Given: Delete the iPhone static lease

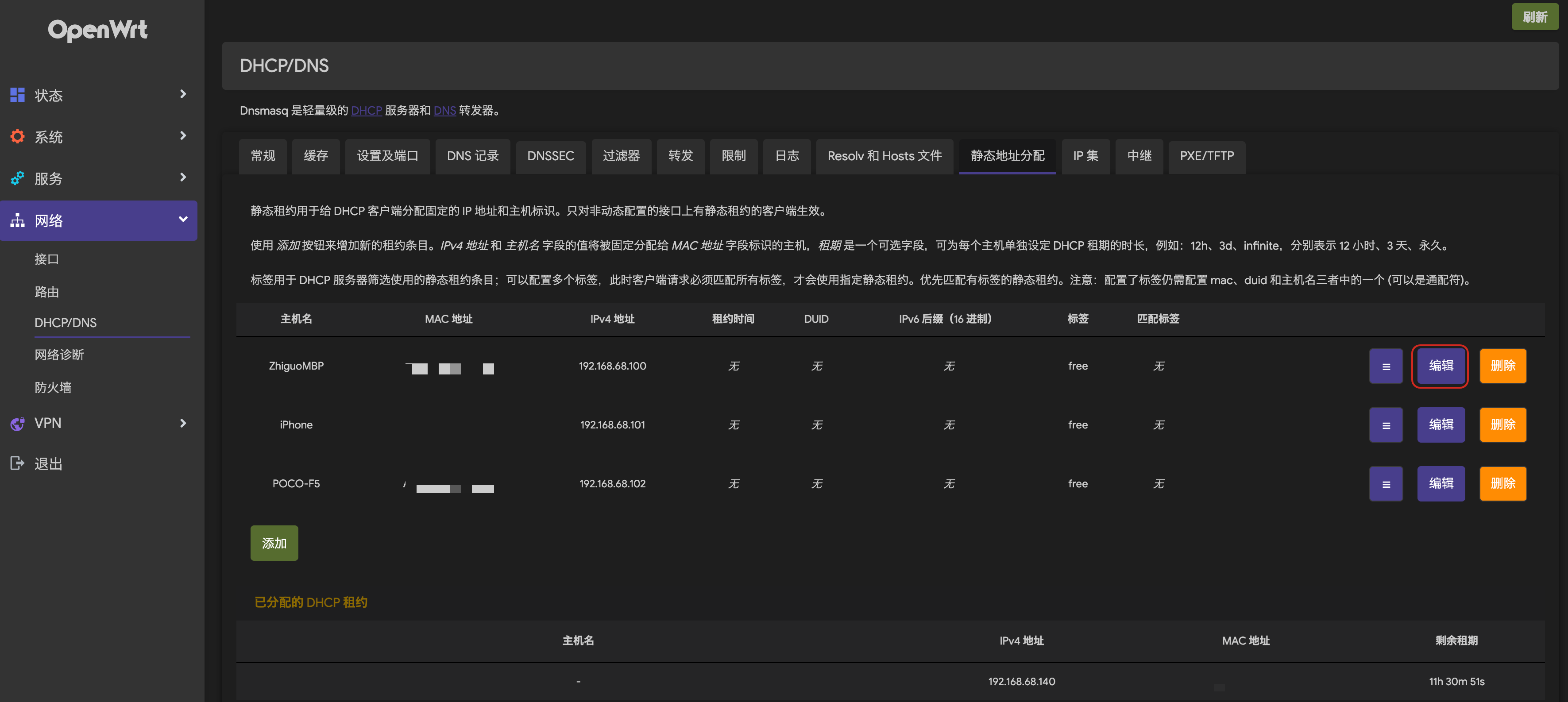Looking at the screenshot, I should [x=1502, y=425].
